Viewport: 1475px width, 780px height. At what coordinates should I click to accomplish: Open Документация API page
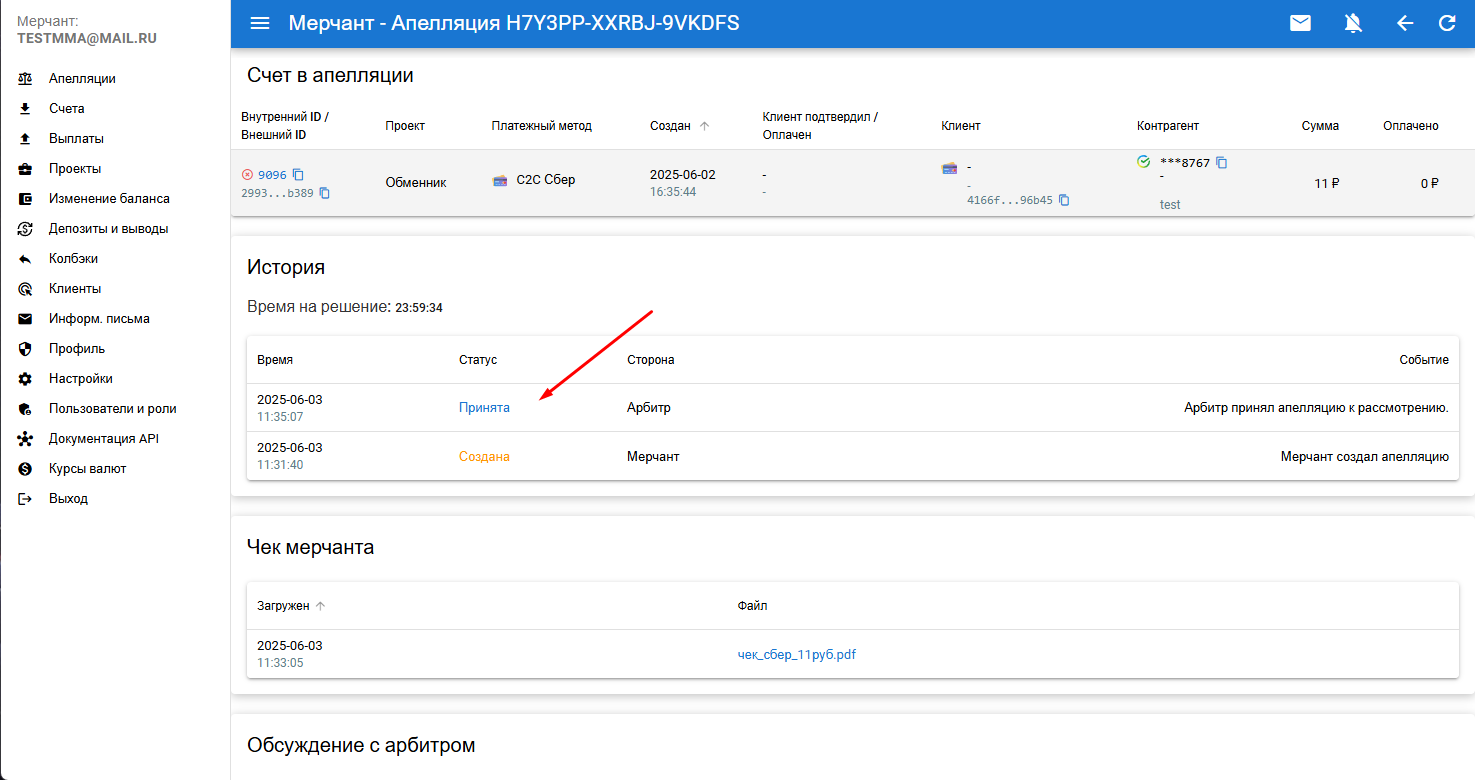tap(104, 439)
